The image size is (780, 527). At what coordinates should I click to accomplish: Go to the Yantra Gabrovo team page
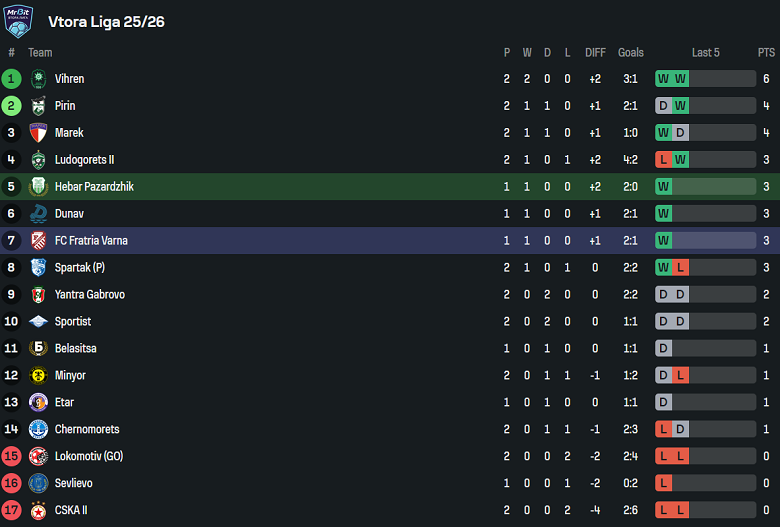click(90, 295)
